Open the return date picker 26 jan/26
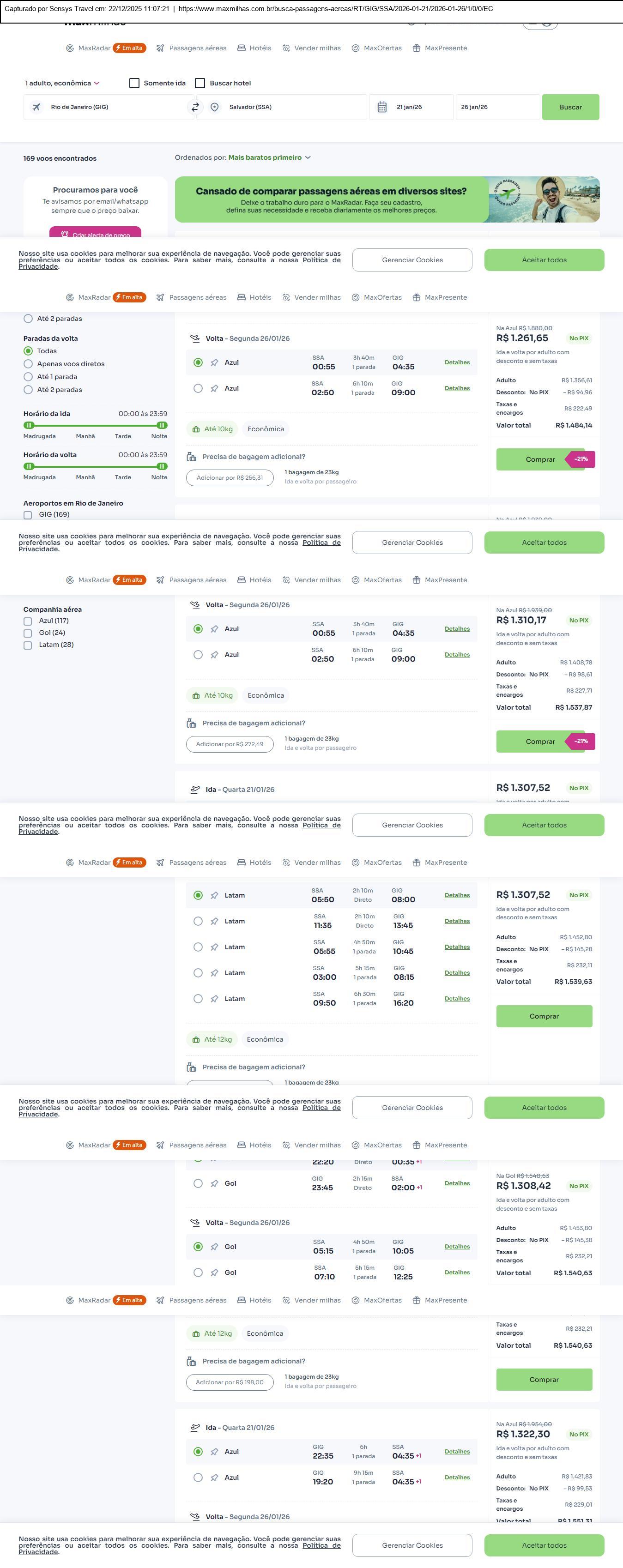 point(497,107)
